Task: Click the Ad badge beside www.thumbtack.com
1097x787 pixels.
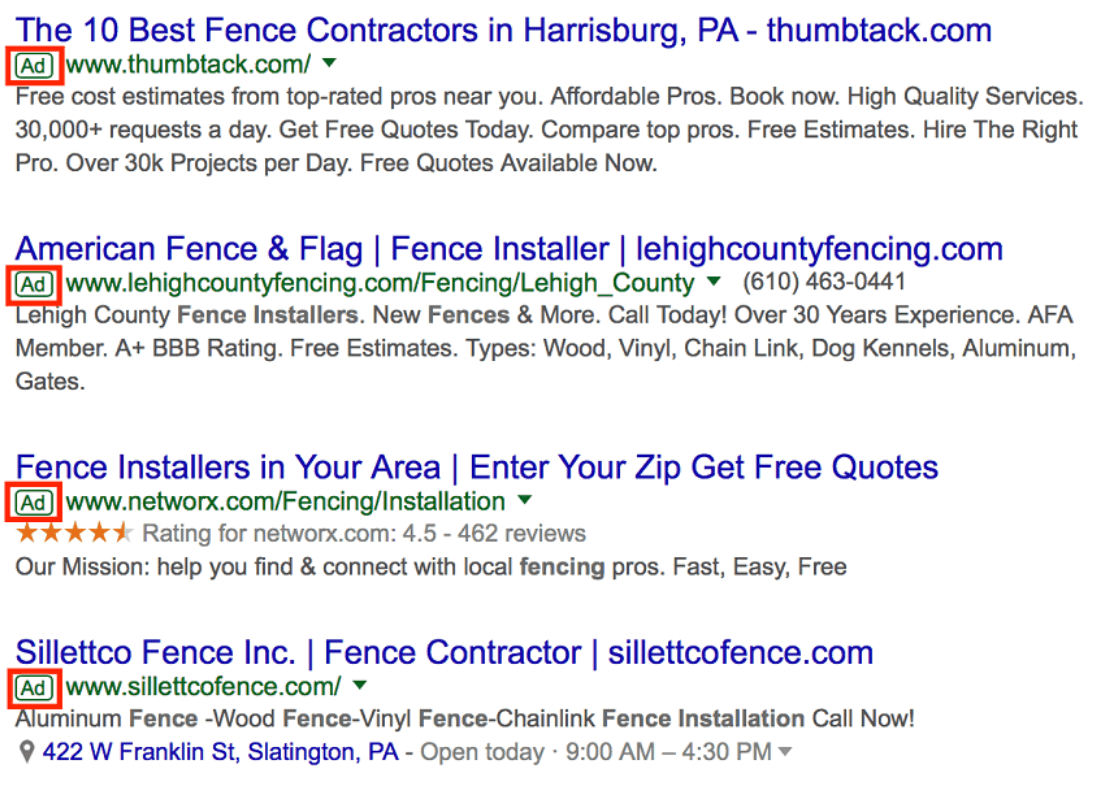Action: (33, 66)
